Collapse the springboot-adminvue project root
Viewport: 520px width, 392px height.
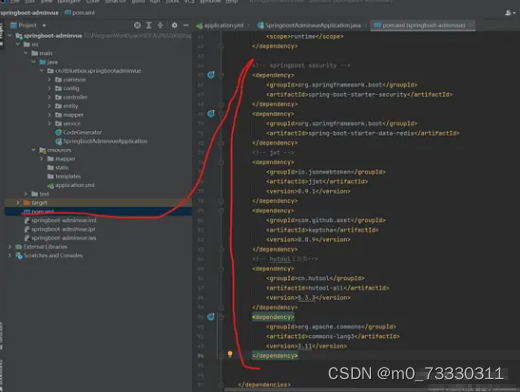coord(10,35)
